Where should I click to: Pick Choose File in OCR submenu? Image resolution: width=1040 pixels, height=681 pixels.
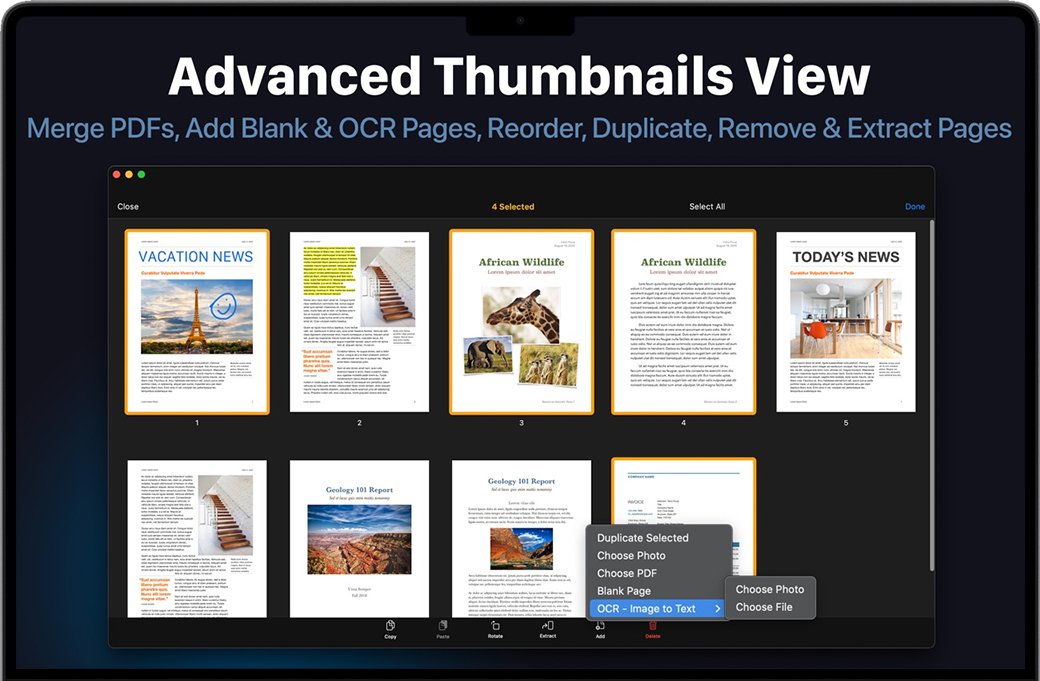coord(764,607)
